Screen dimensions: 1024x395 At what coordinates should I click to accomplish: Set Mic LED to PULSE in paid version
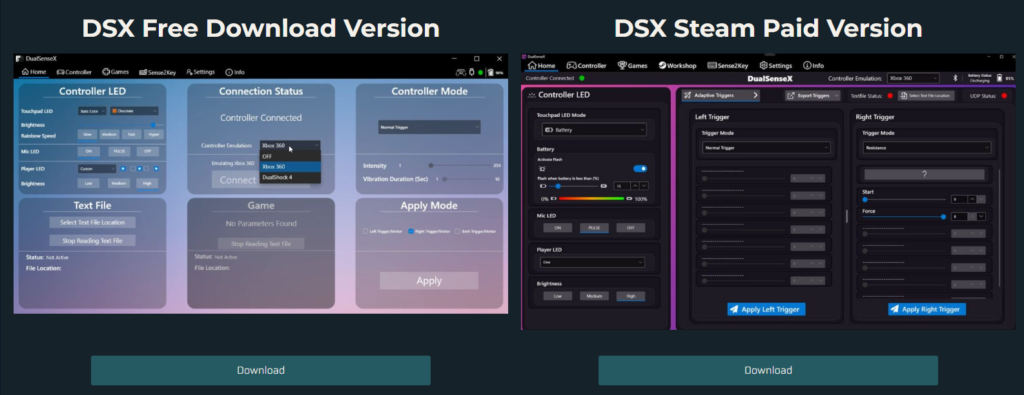[594, 228]
